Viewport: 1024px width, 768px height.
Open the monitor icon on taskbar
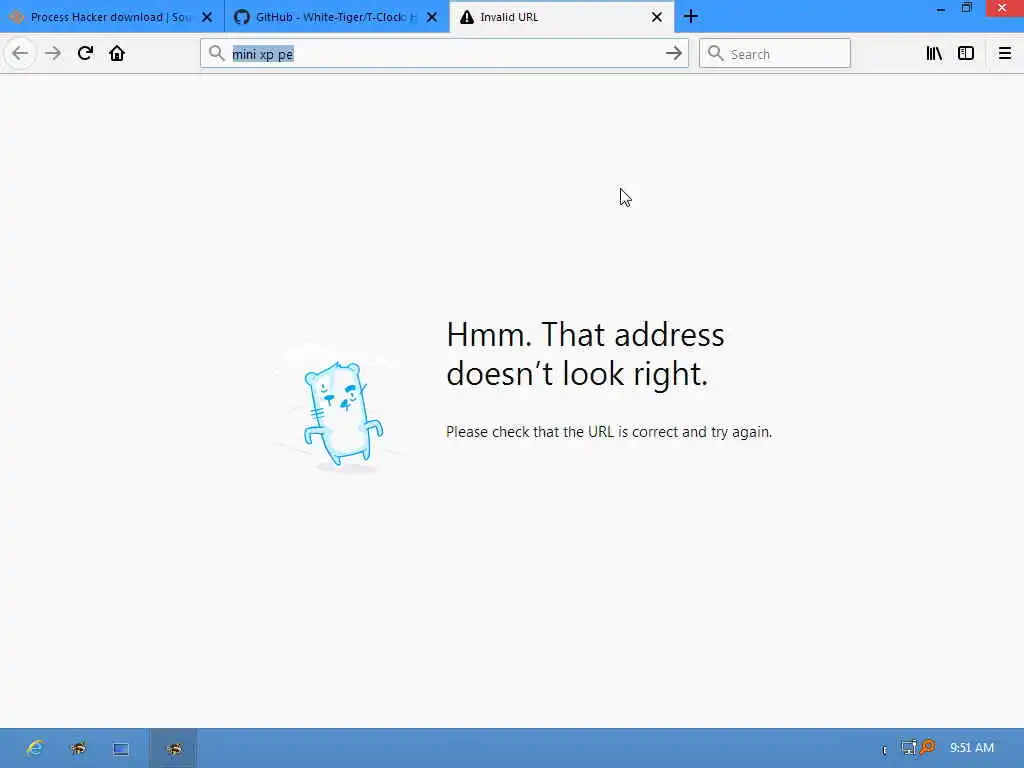[121, 749]
